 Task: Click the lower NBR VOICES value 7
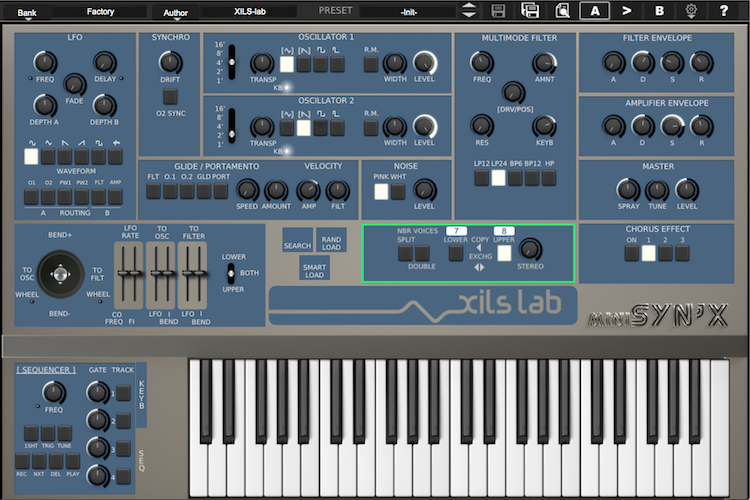(456, 231)
